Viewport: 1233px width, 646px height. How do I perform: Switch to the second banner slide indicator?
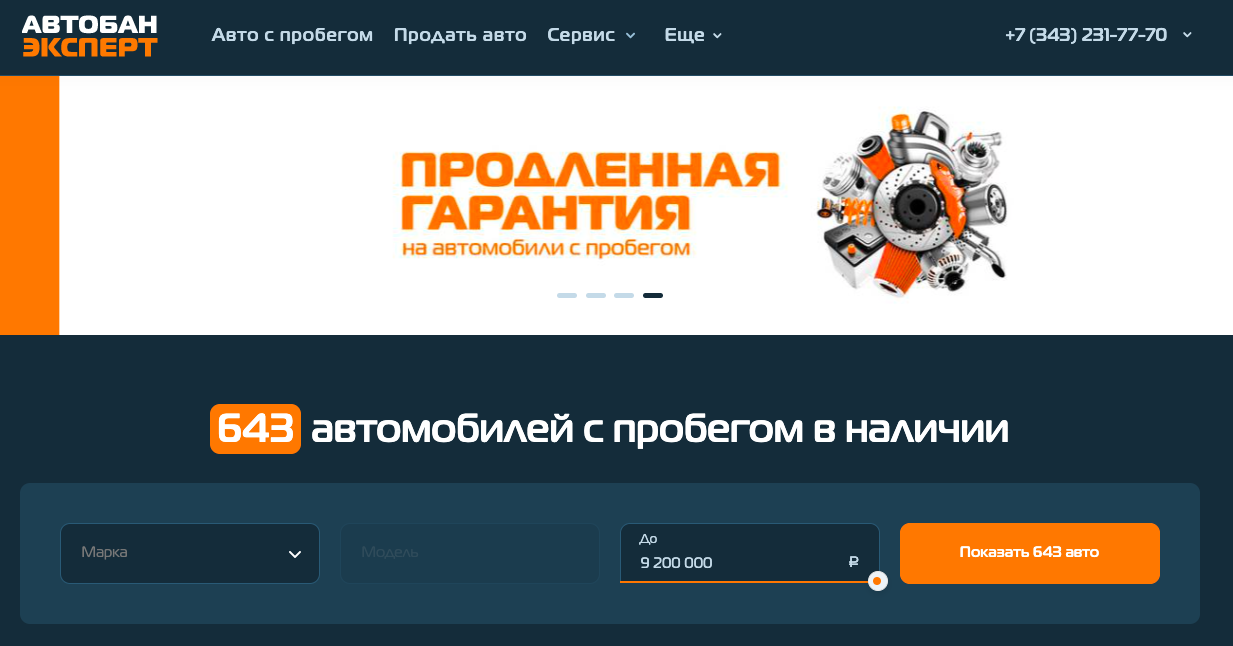click(x=596, y=296)
